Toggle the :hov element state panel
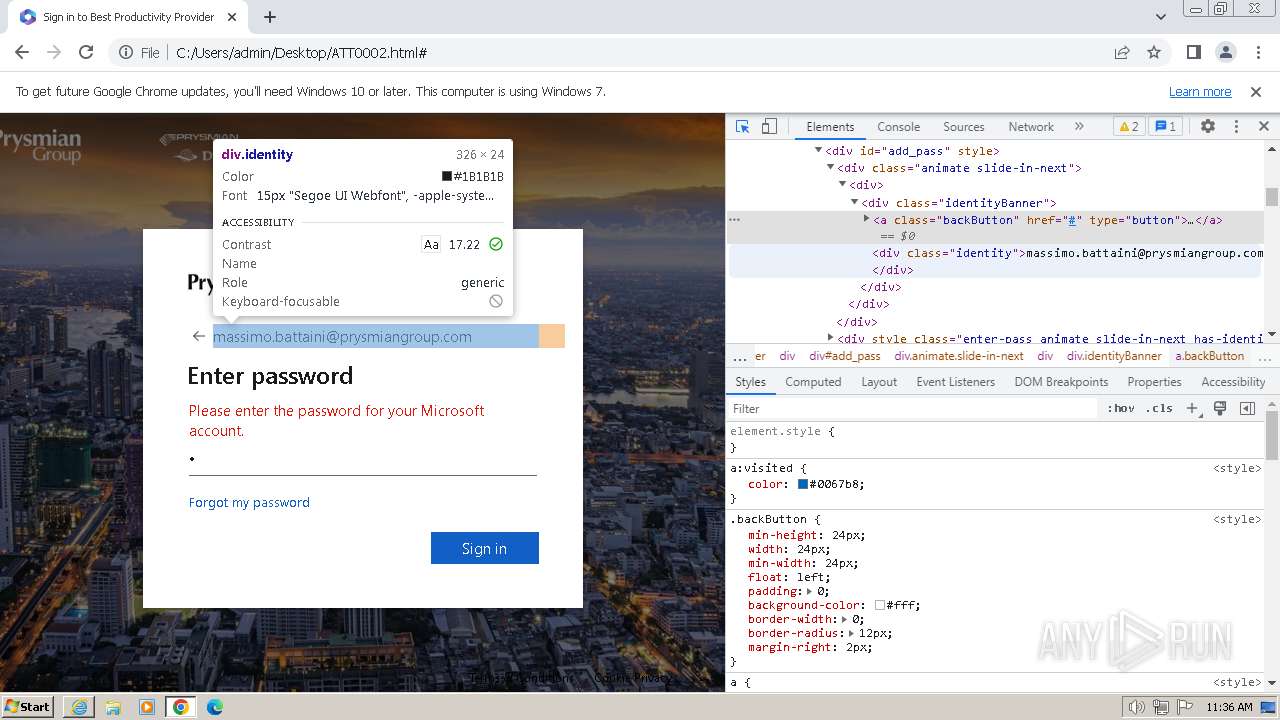 (1120, 408)
